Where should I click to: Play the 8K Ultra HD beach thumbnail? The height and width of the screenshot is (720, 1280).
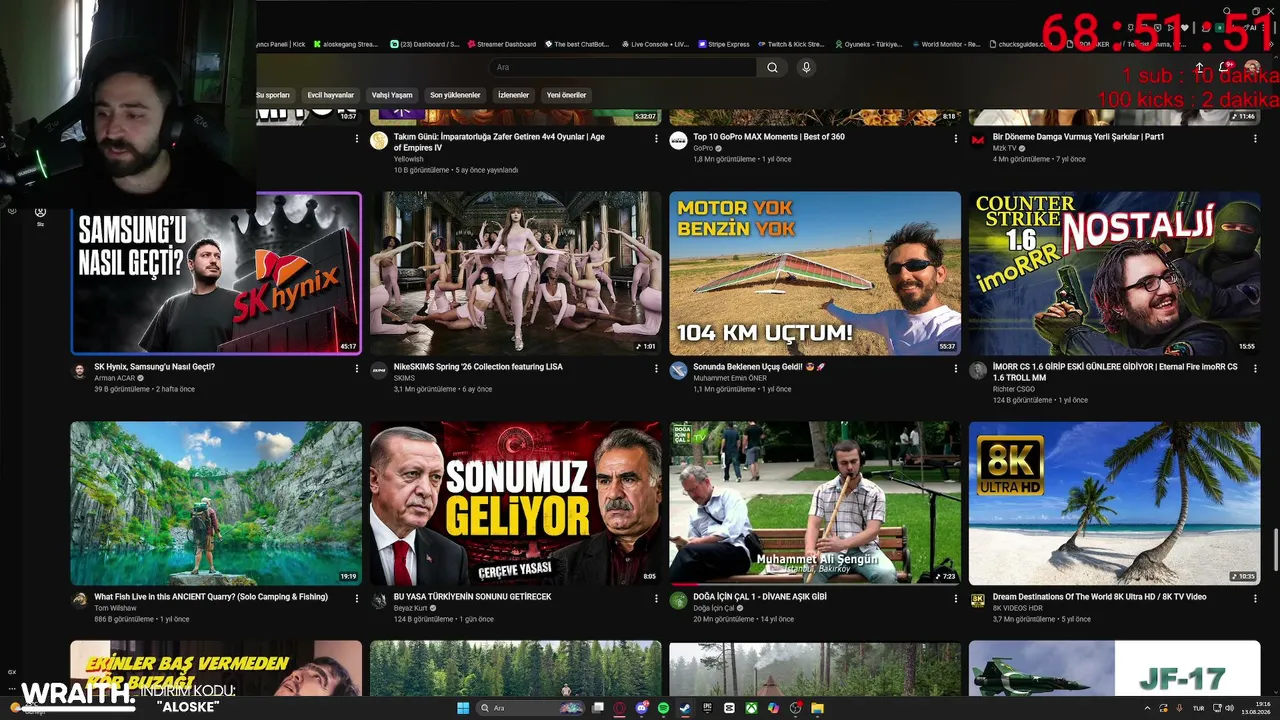pos(1114,503)
